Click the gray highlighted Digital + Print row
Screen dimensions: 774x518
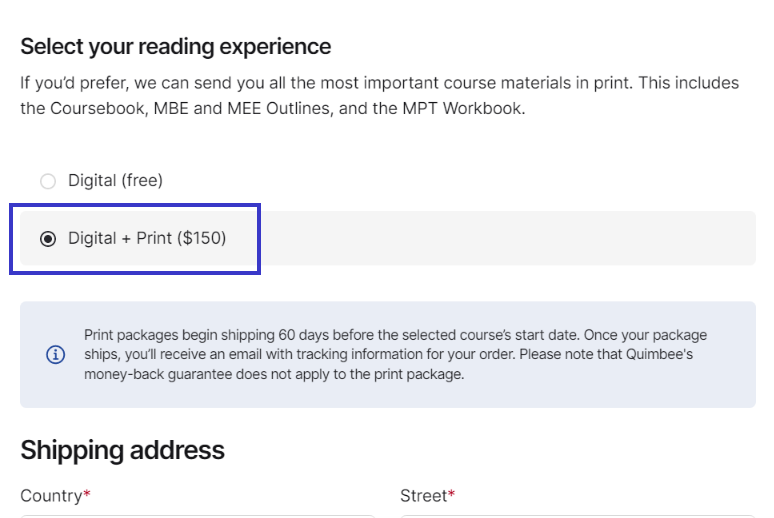pyautogui.click(x=387, y=239)
